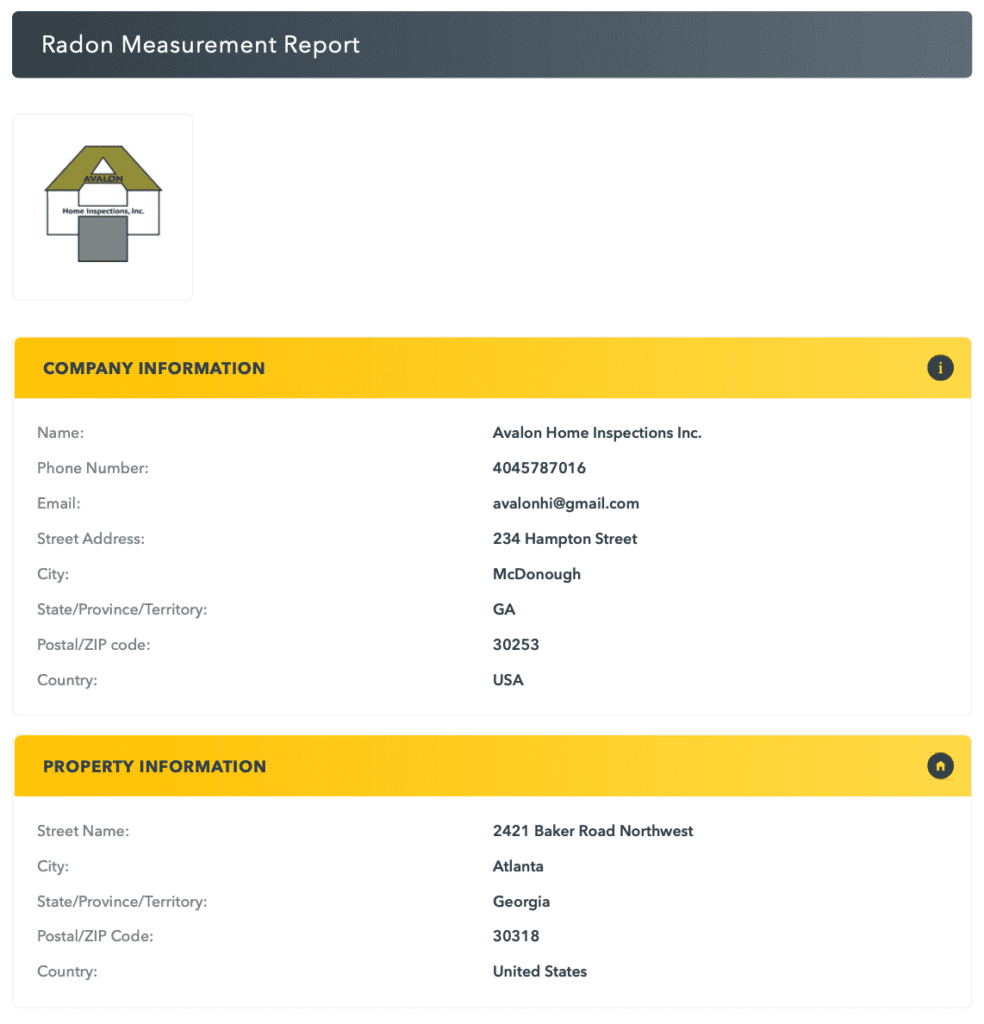Select the Postal/ZIP code 30253 field
The width and height of the screenshot is (984, 1024).
(516, 644)
